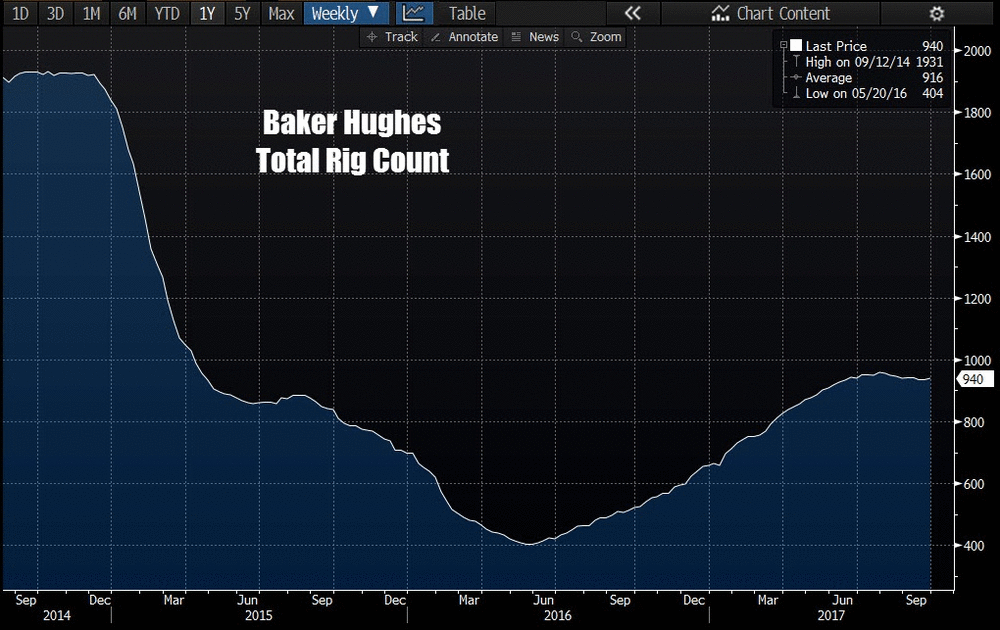Open chart settings gear icon
Screen dimensions: 1000x630
[x=936, y=13]
